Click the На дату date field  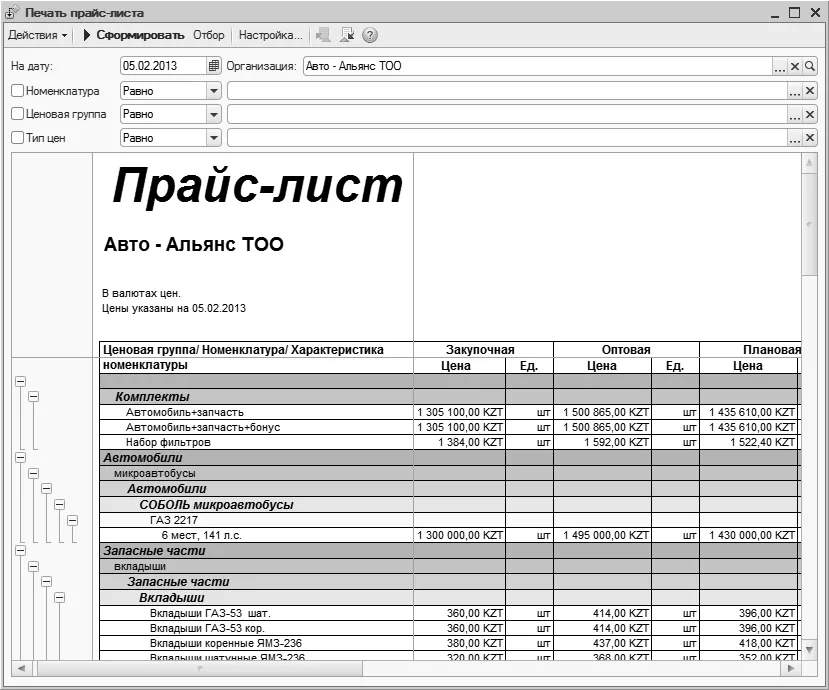(x=163, y=66)
